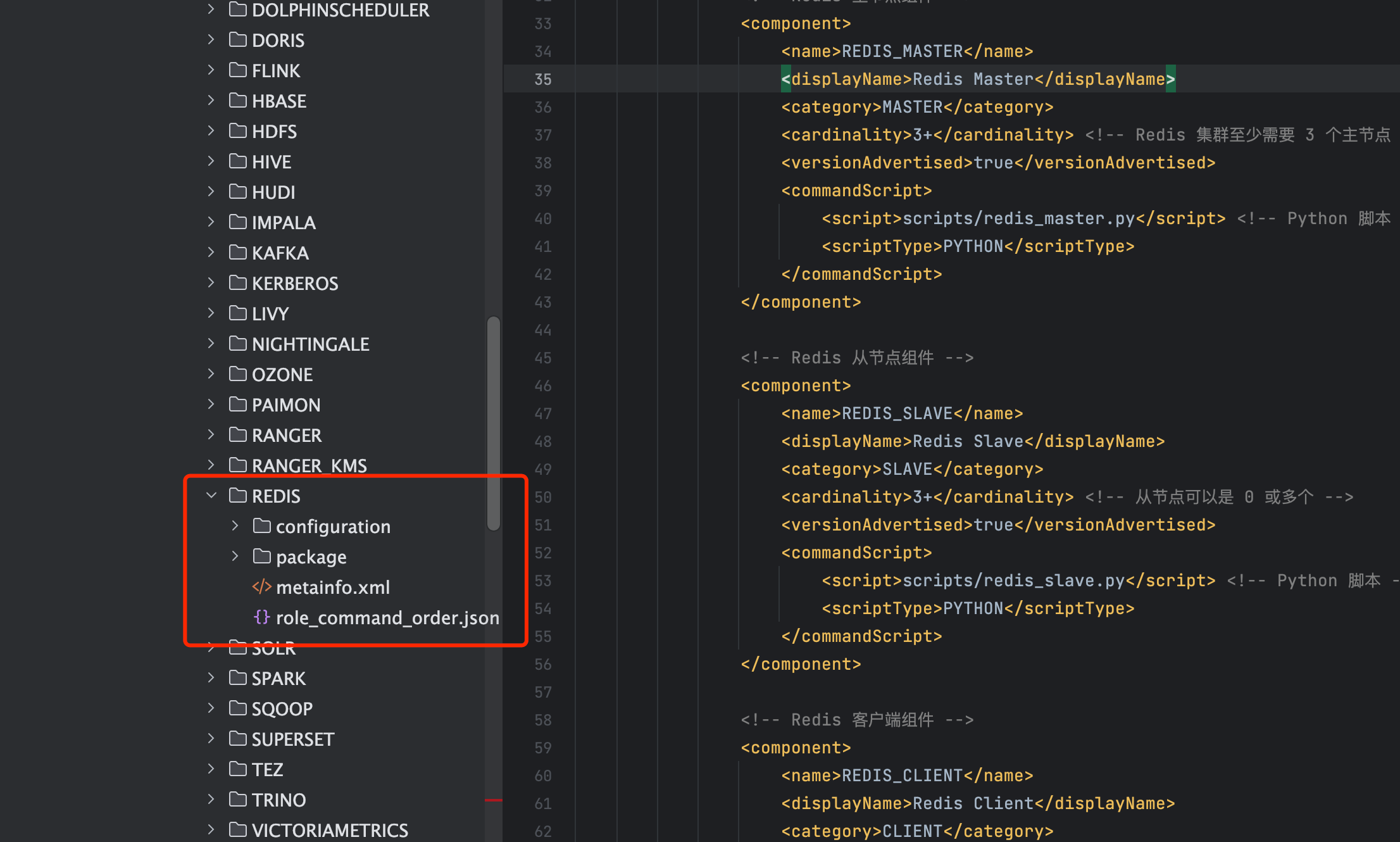The width and height of the screenshot is (1400, 842).
Task: Click the HUDI folder icon
Action: [238, 191]
